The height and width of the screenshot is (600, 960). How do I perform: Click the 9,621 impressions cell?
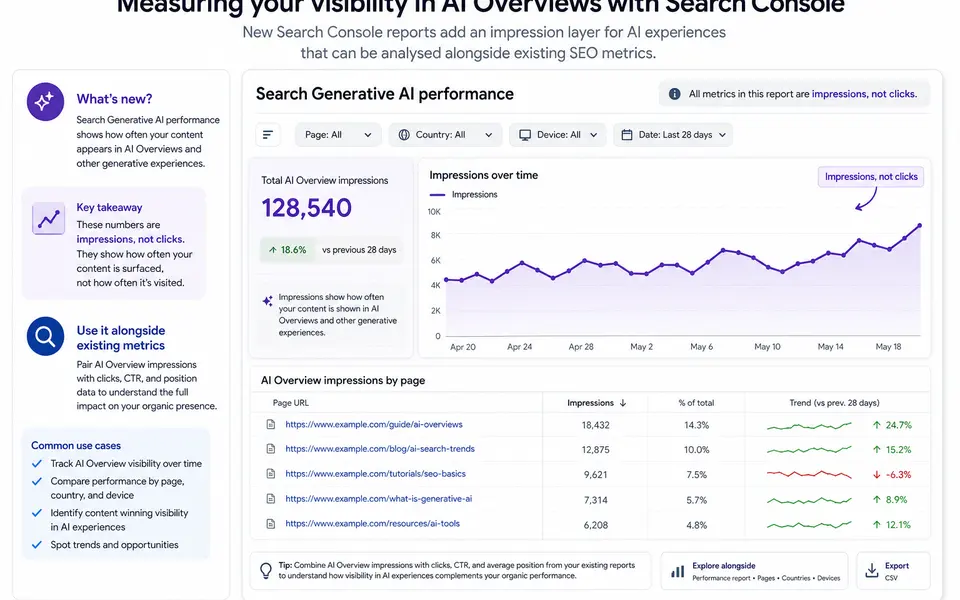coord(596,474)
